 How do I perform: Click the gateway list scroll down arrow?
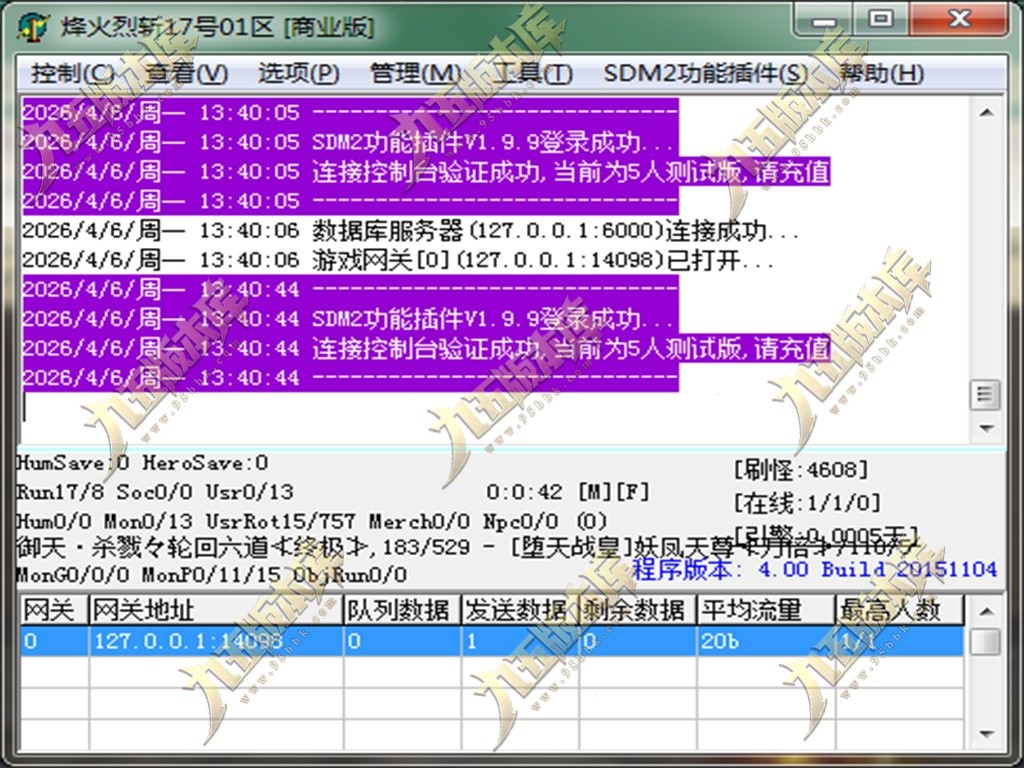click(x=985, y=735)
